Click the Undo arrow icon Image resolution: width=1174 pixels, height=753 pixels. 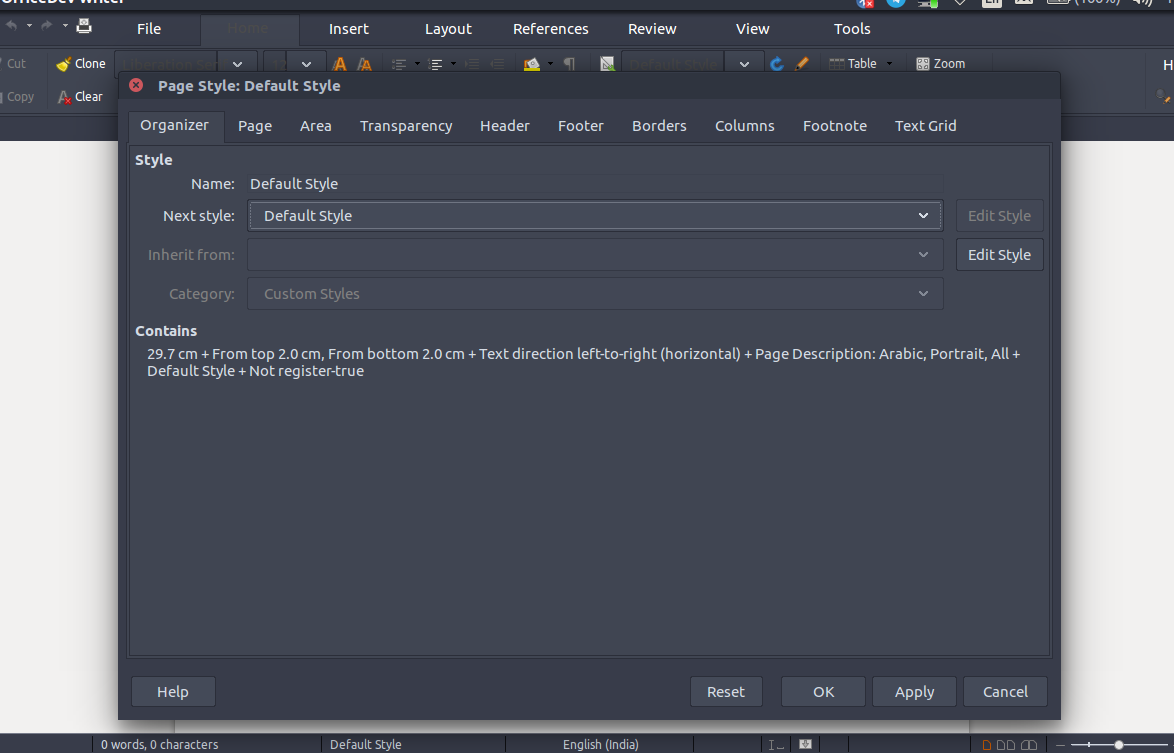11,25
